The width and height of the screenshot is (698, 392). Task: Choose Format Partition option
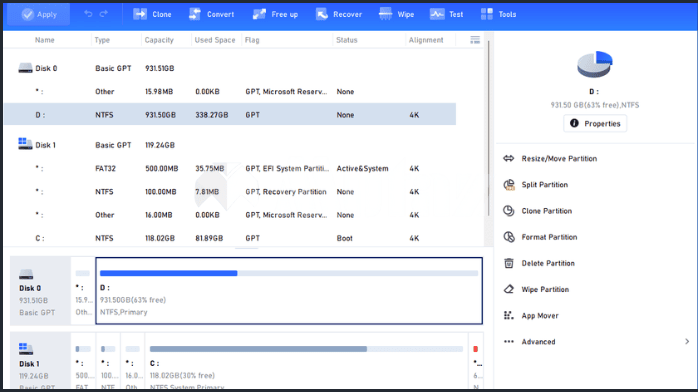[549, 237]
